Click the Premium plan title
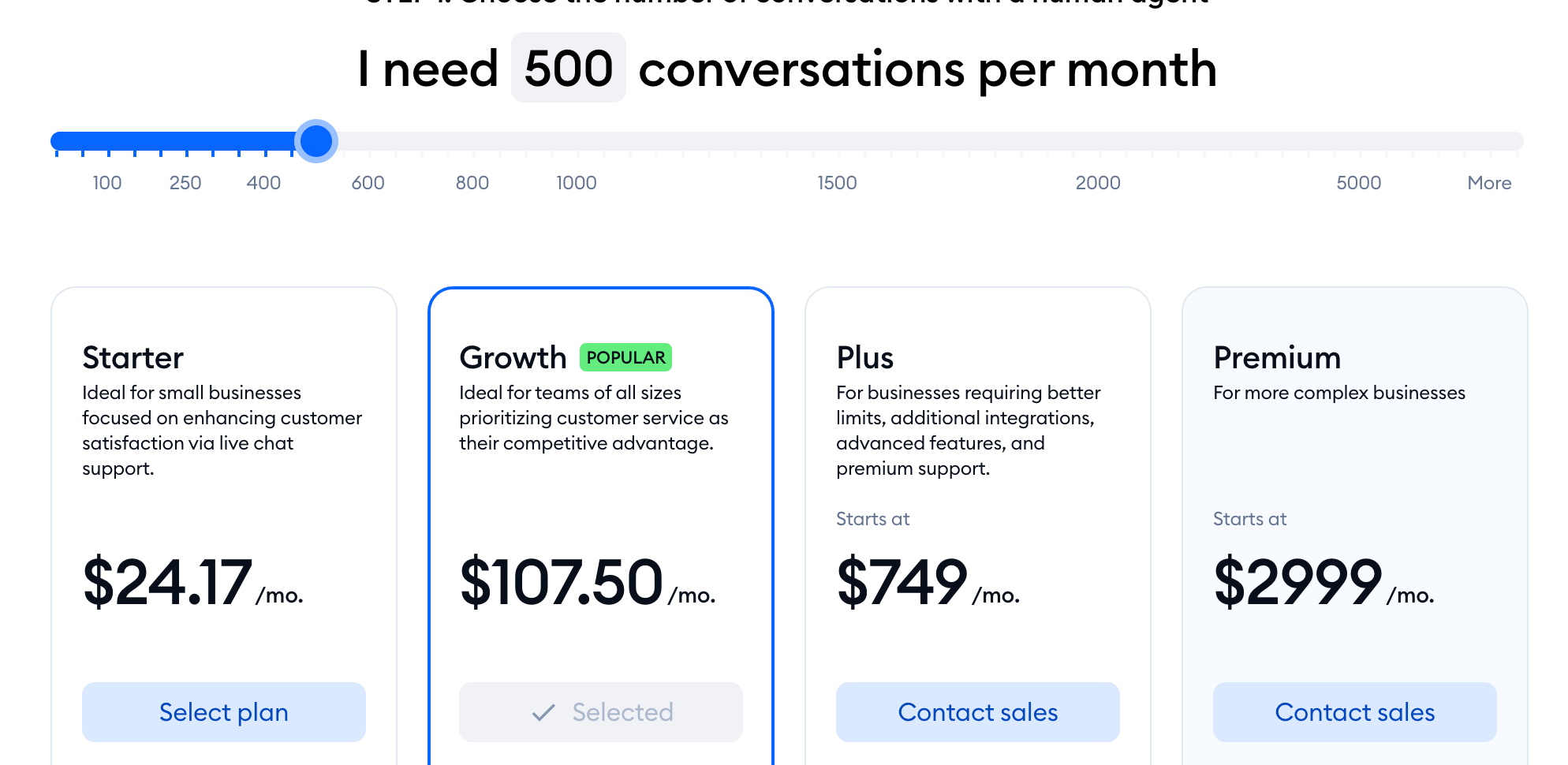The image size is (1568, 765). [x=1277, y=358]
